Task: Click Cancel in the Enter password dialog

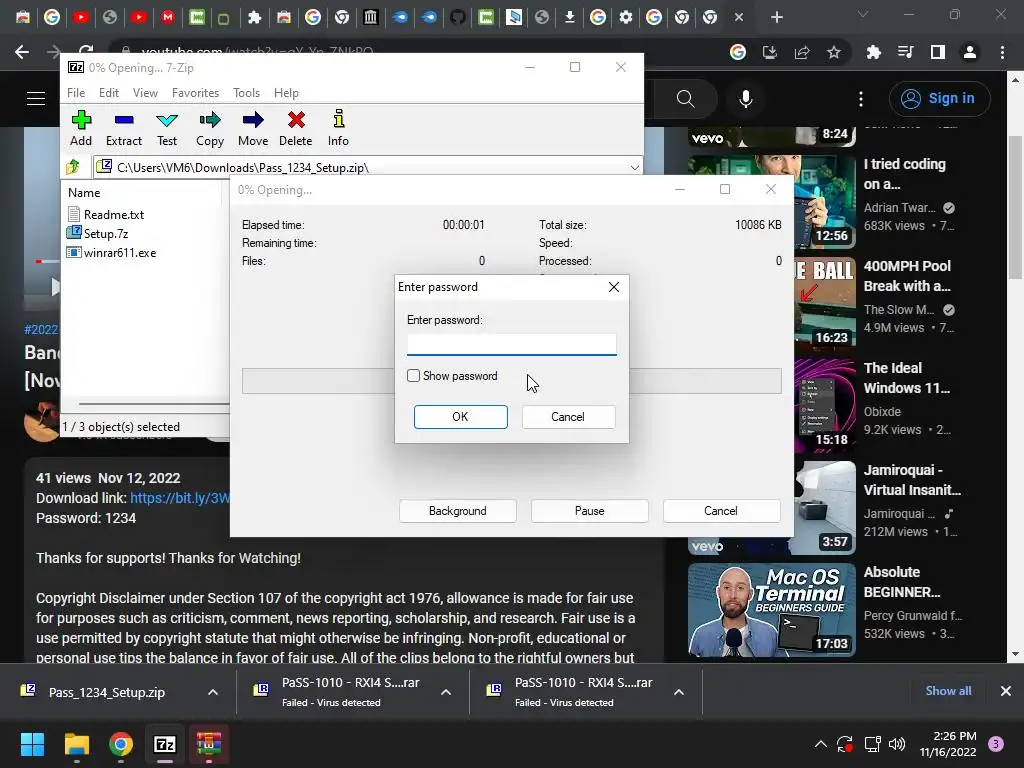Action: pos(568,417)
